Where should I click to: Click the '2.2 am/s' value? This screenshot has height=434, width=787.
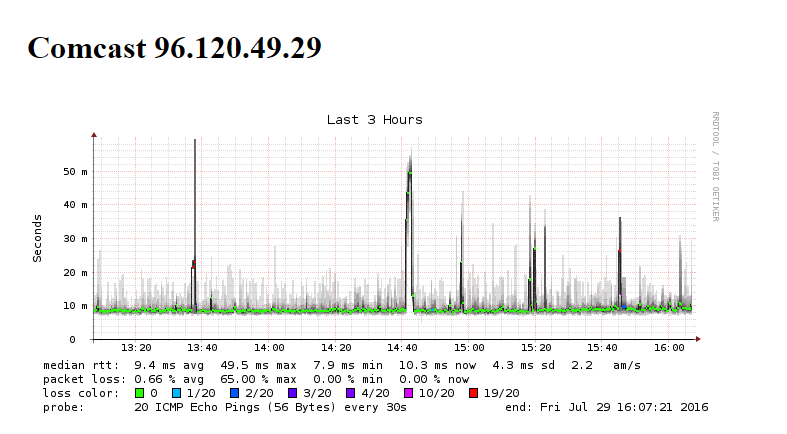tap(606, 365)
